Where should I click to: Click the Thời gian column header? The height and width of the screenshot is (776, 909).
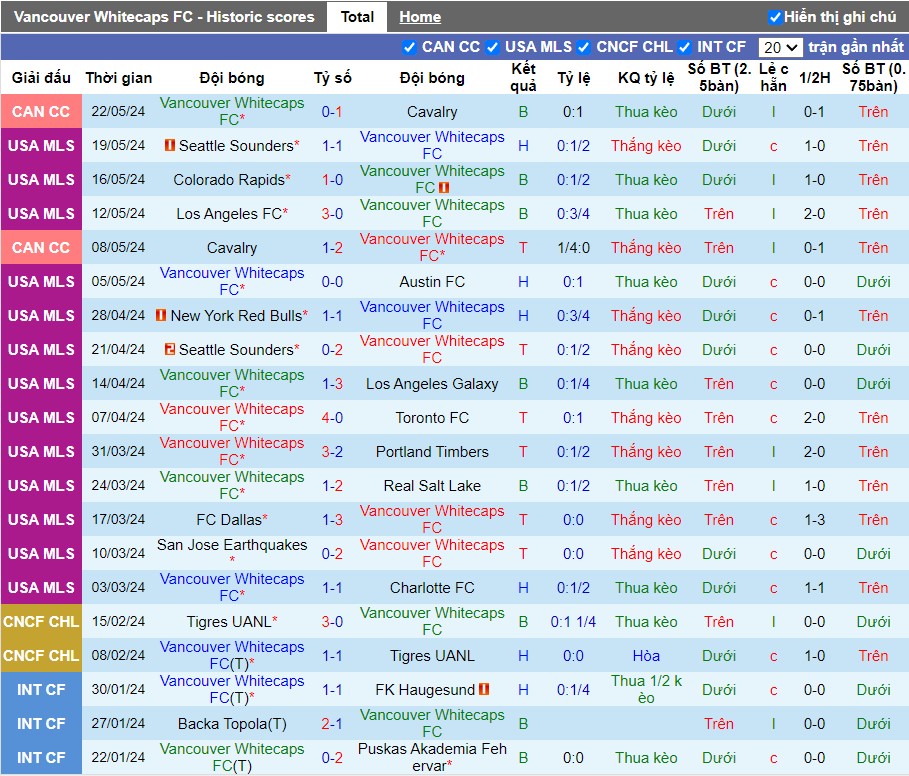pos(119,78)
